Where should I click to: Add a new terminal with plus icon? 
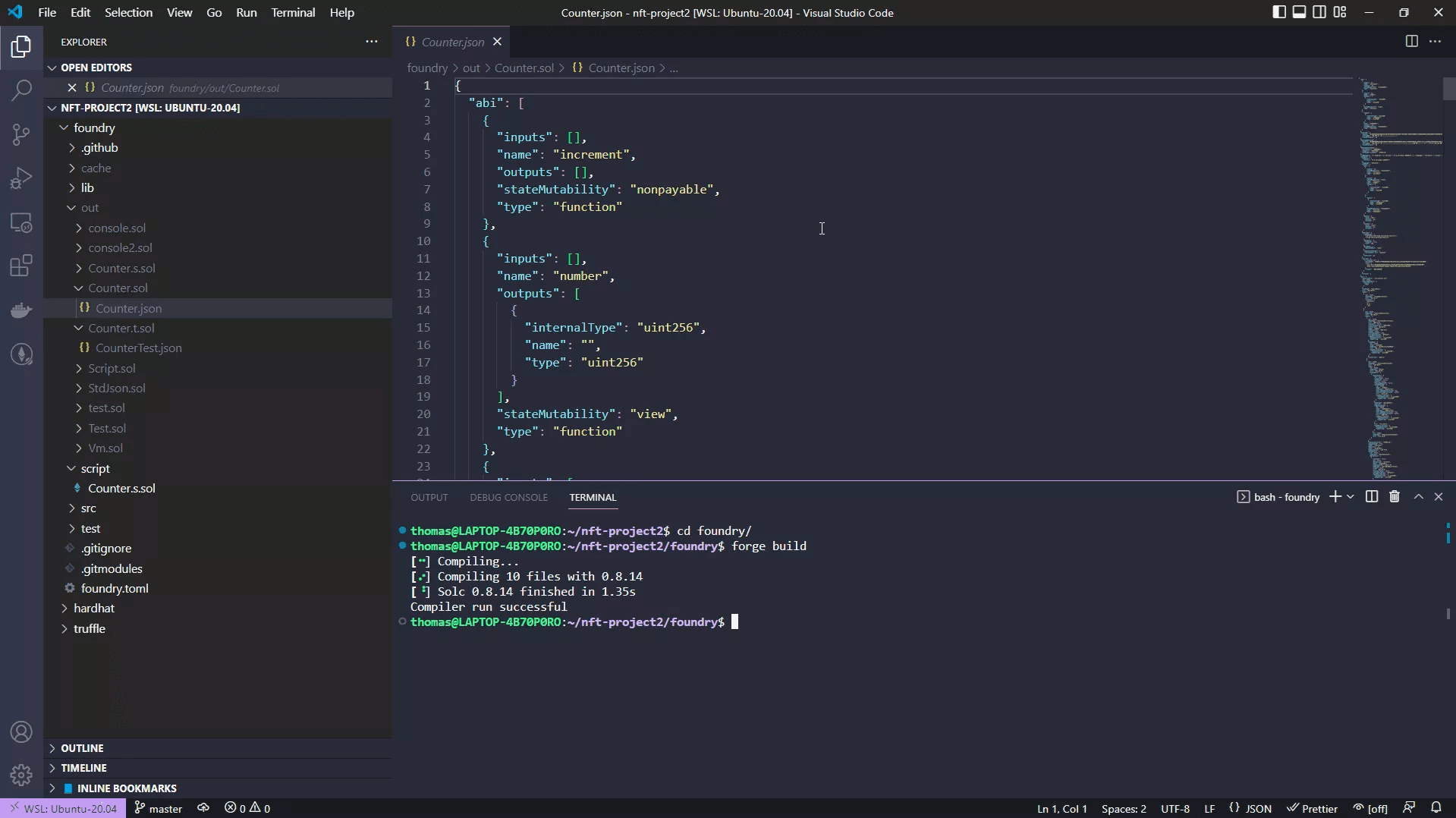[1335, 497]
